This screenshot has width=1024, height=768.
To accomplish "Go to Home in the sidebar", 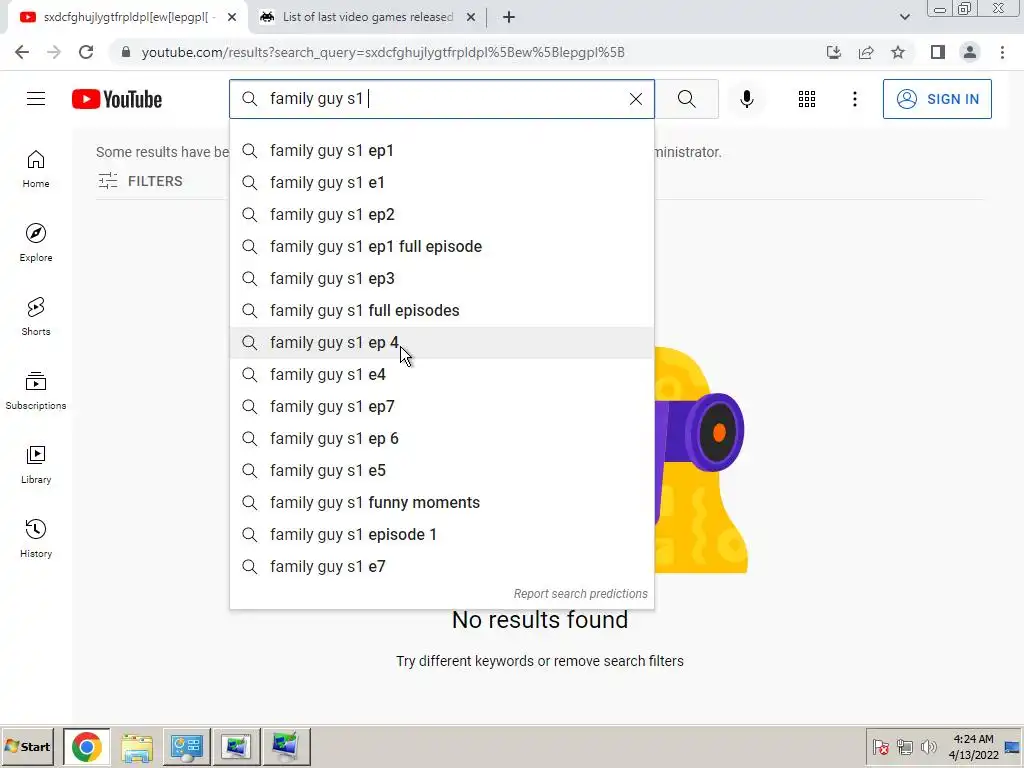I will [36, 169].
